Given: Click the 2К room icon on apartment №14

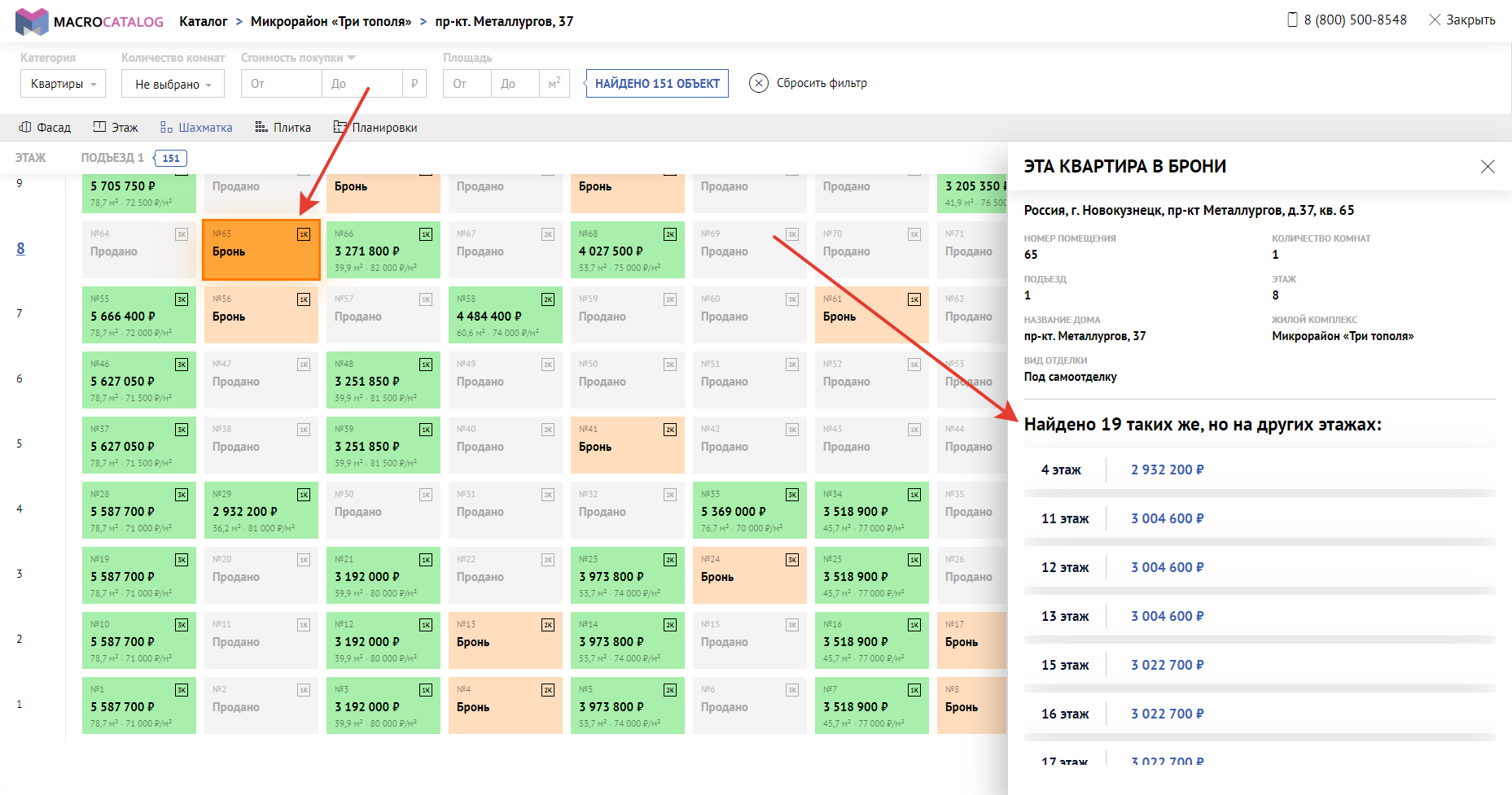Looking at the screenshot, I should (670, 625).
